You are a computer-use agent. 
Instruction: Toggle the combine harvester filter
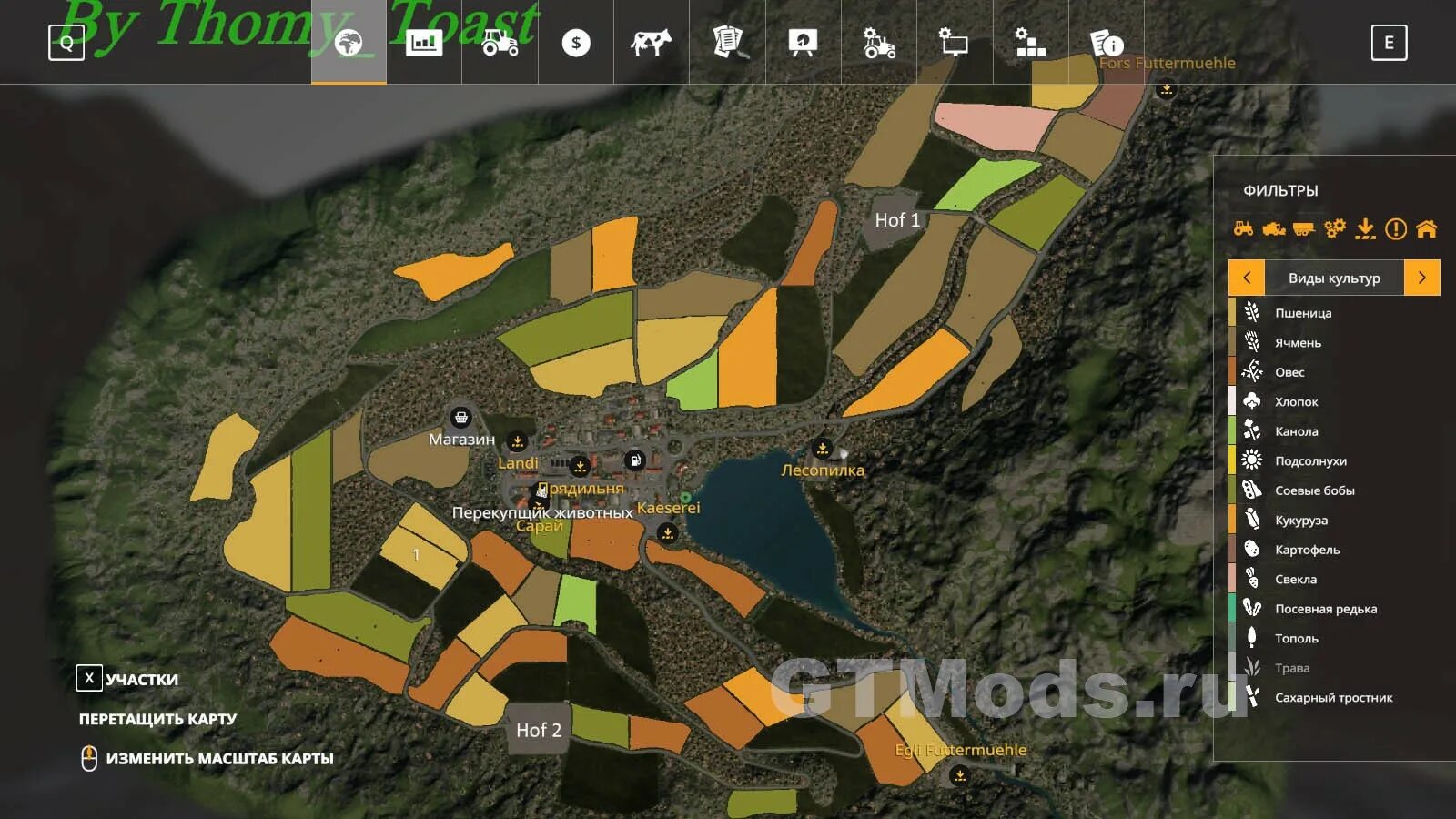(1274, 228)
